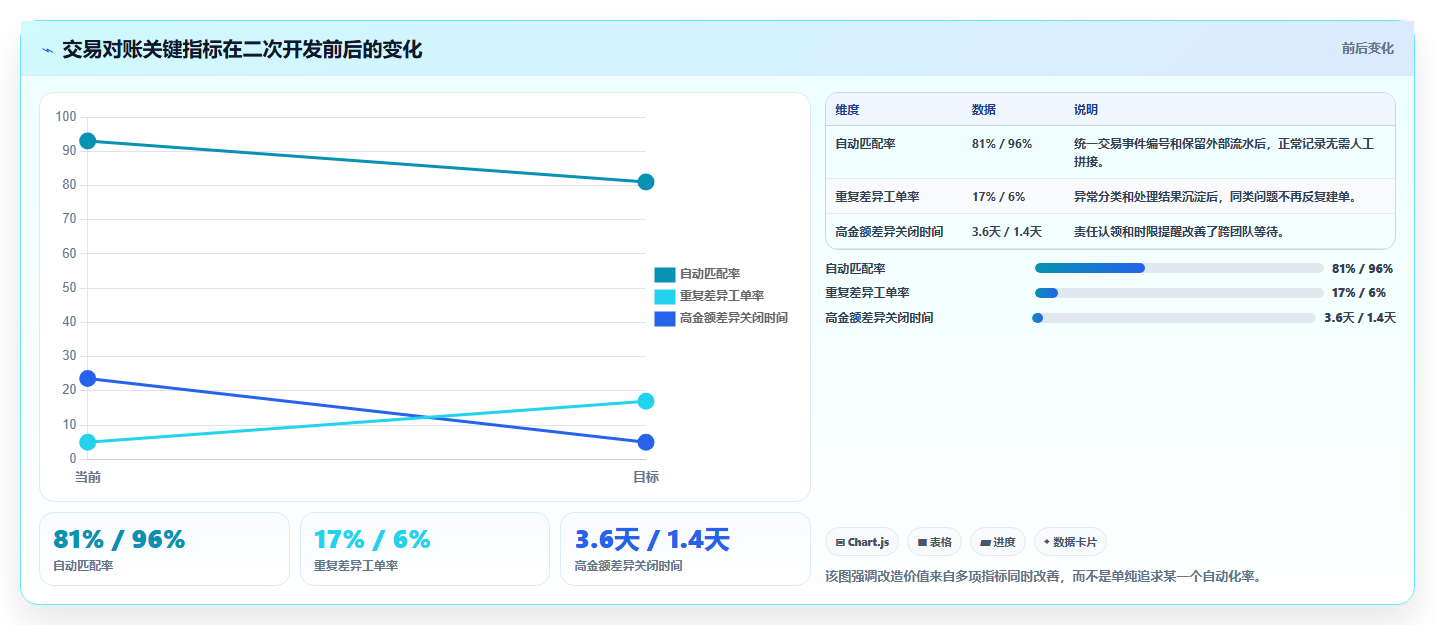Click the chart title 交易对账关键指标在二次开发前后的变化
Screen dimensions: 1435x625
pyautogui.click(x=242, y=50)
